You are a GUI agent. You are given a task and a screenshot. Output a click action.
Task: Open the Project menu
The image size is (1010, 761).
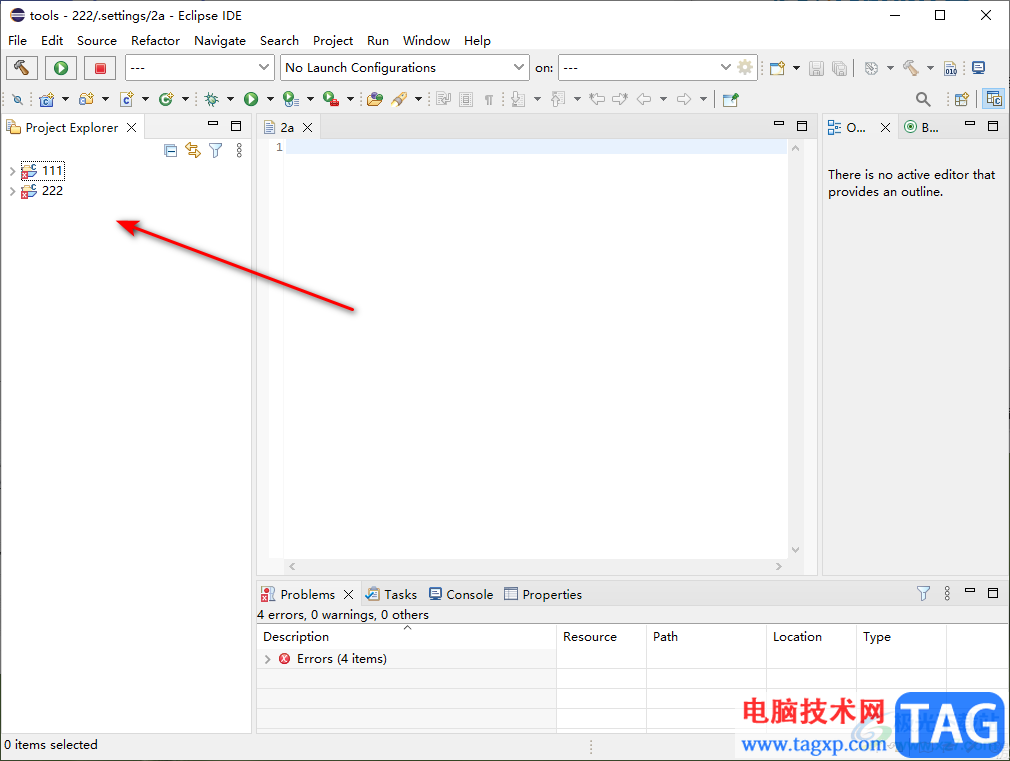pyautogui.click(x=333, y=41)
